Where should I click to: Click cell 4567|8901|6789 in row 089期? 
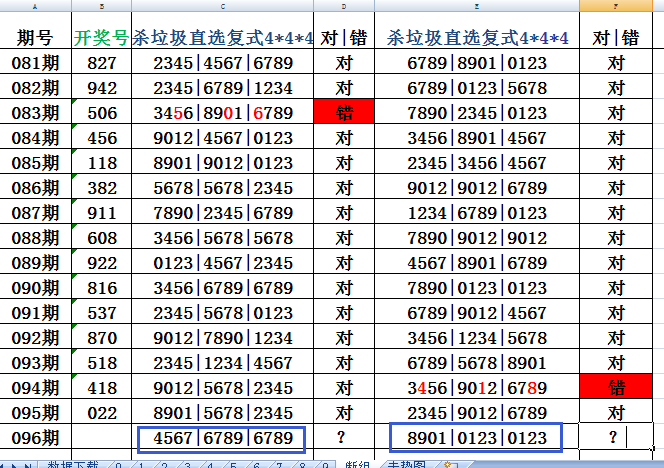pyautogui.click(x=477, y=263)
